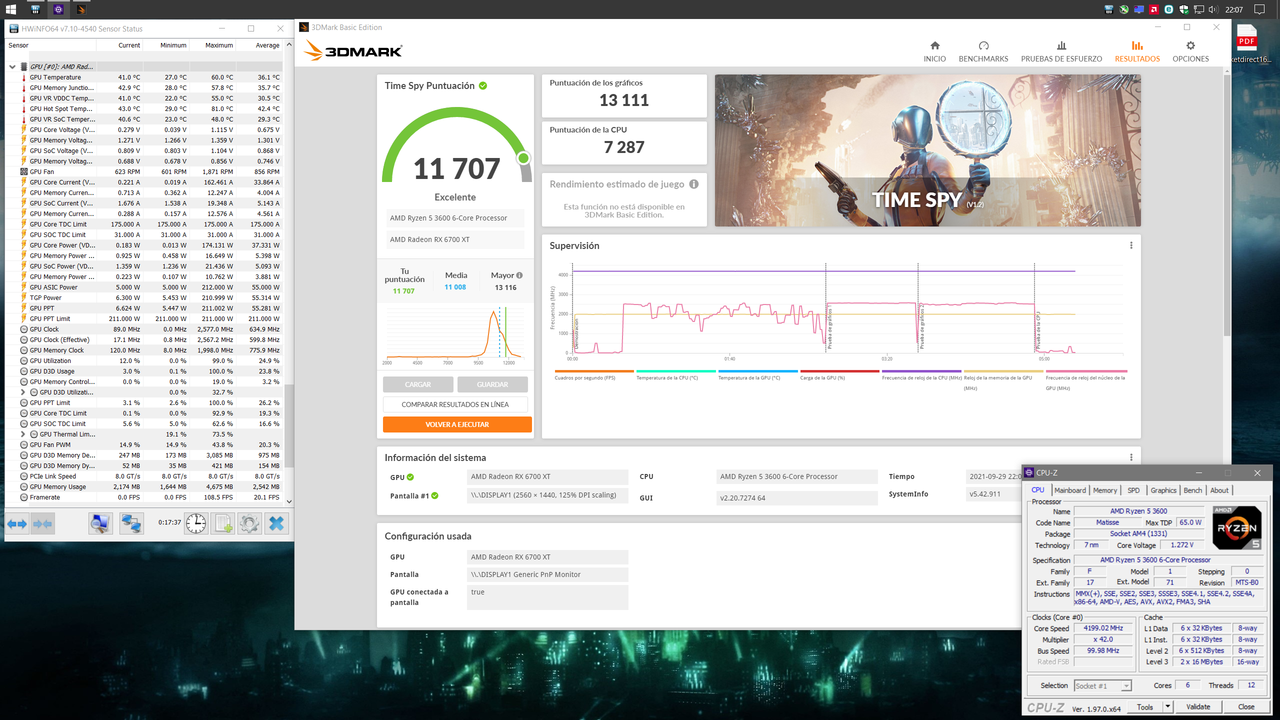
Task: Open the Pruebas de Esfuerzo icon in 3DMark
Action: click(x=1061, y=46)
